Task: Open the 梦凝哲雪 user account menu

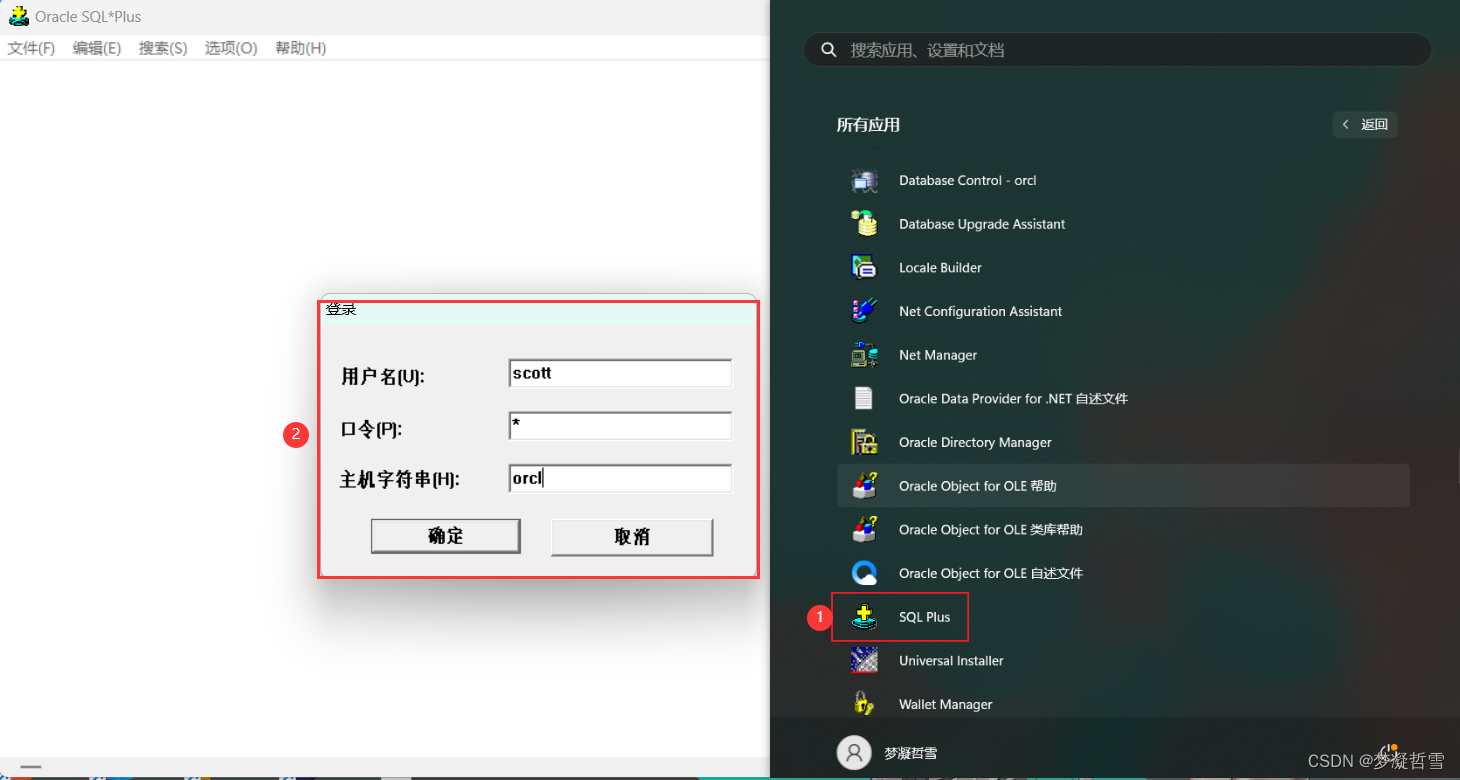Action: pyautogui.click(x=890, y=752)
